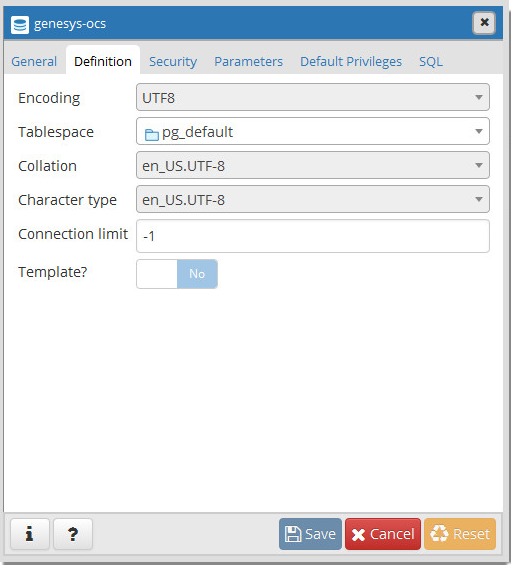Image resolution: width=511 pixels, height=565 pixels.
Task: Switch to the Parameters tab
Action: tap(249, 61)
